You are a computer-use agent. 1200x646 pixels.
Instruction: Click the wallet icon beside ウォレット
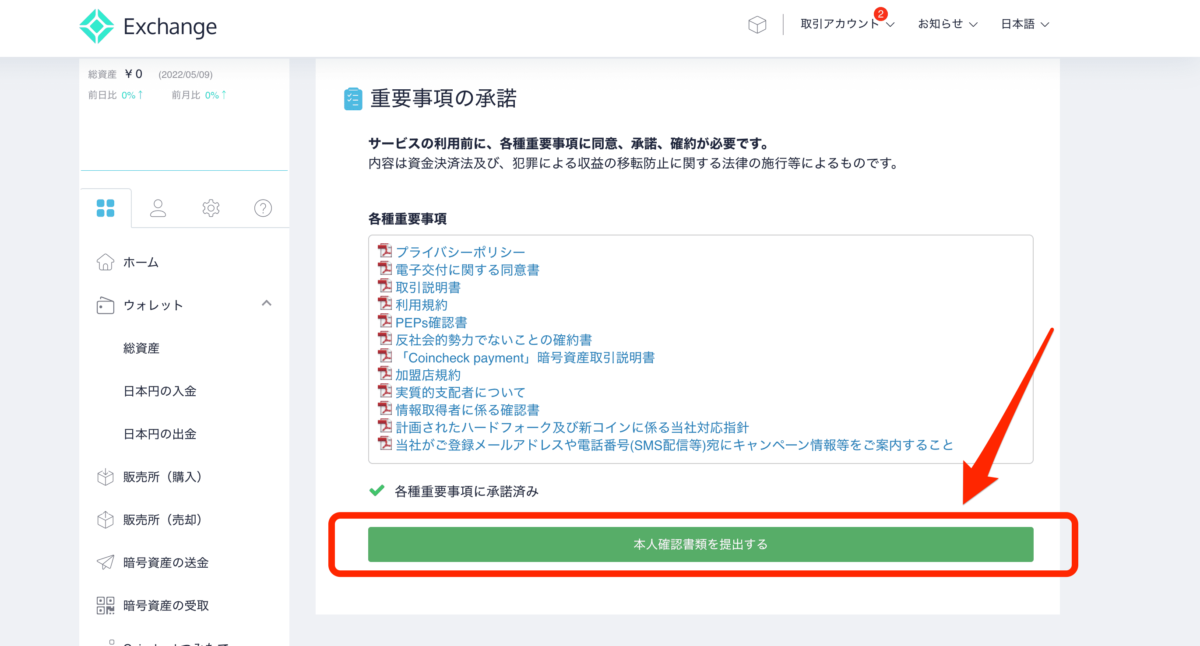click(105, 305)
